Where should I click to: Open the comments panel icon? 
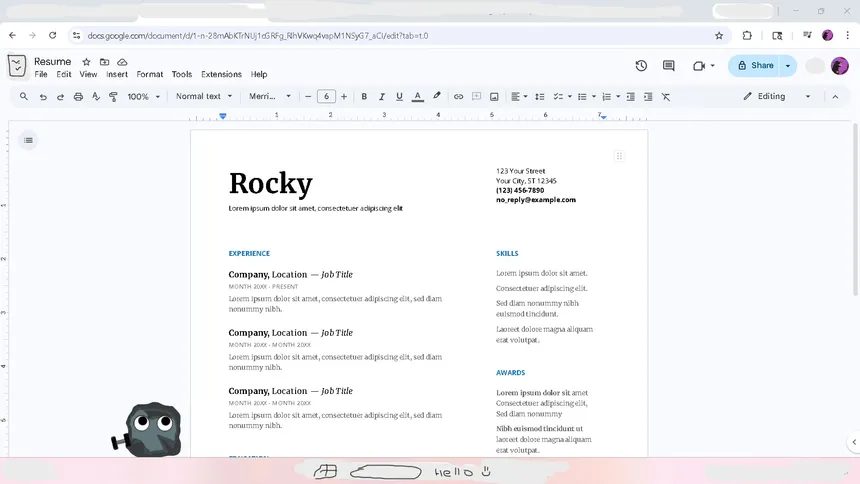point(669,66)
